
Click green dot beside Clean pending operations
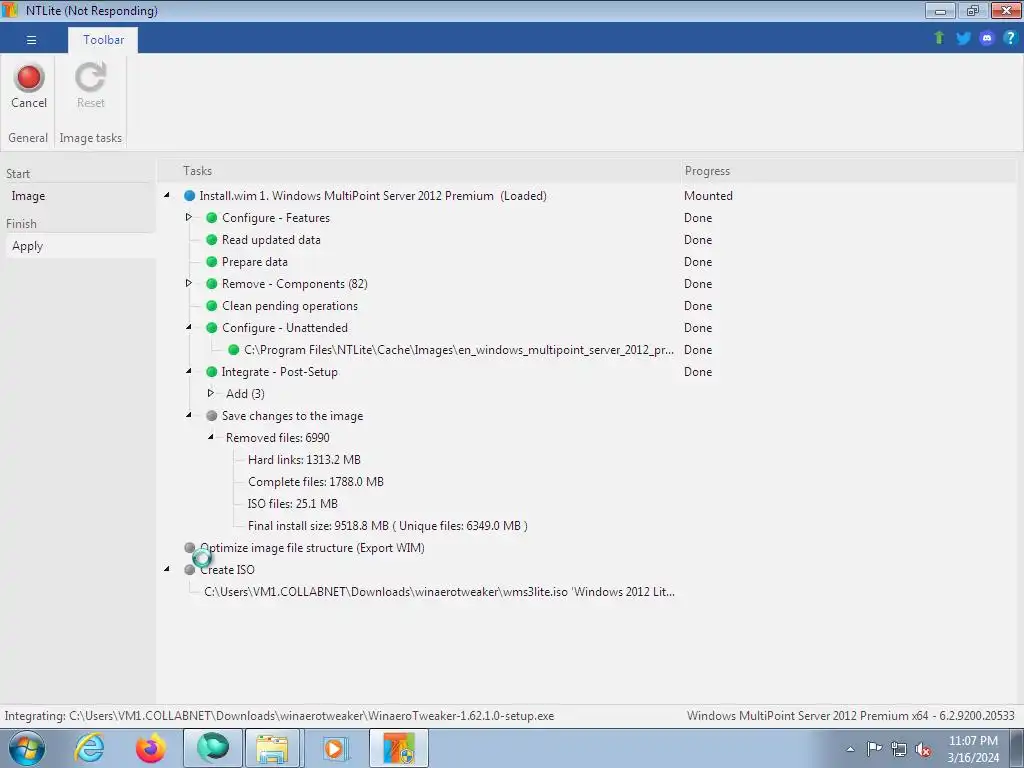click(x=212, y=306)
